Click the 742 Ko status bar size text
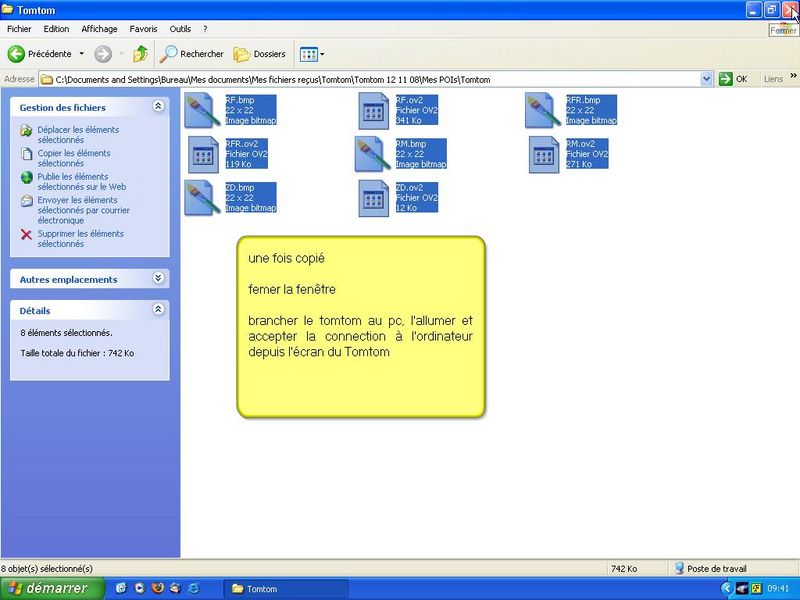 [x=624, y=568]
